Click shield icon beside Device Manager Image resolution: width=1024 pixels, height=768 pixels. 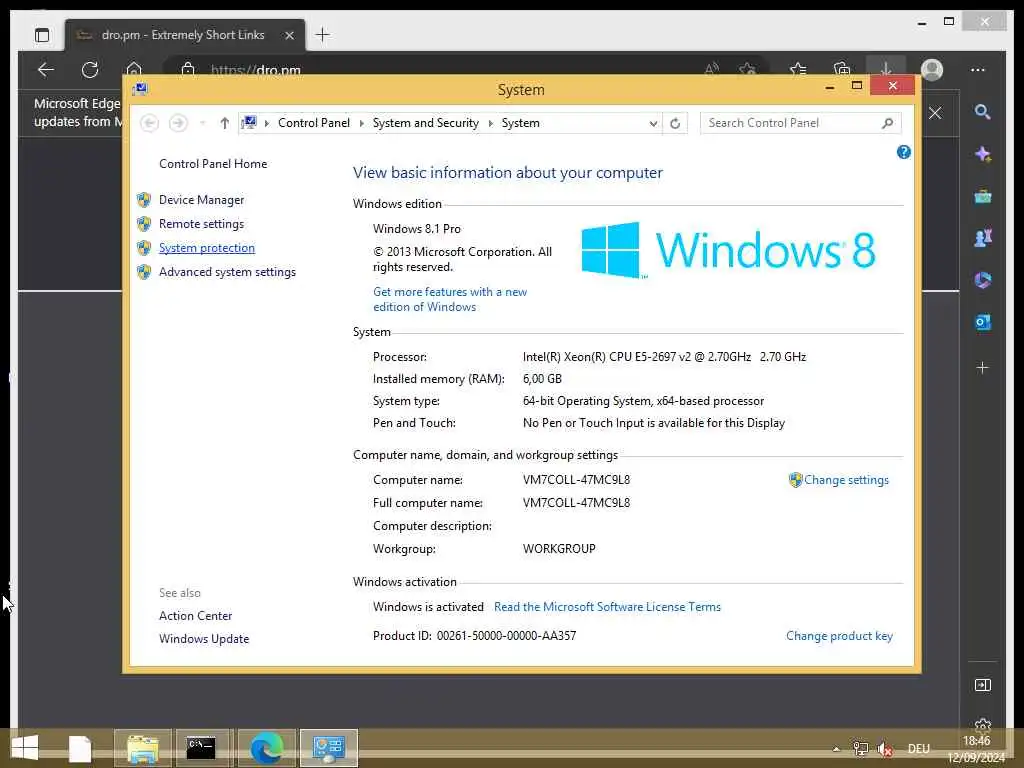pos(144,200)
